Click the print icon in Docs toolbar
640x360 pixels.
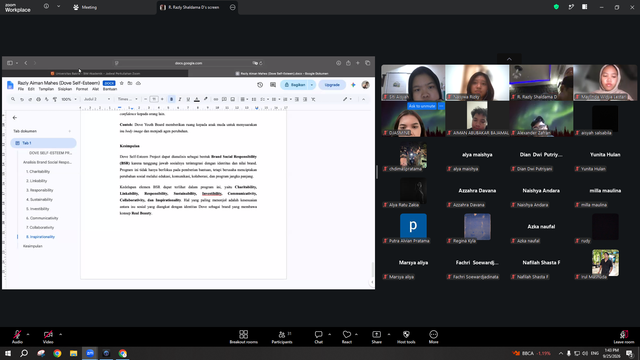(x=38, y=99)
